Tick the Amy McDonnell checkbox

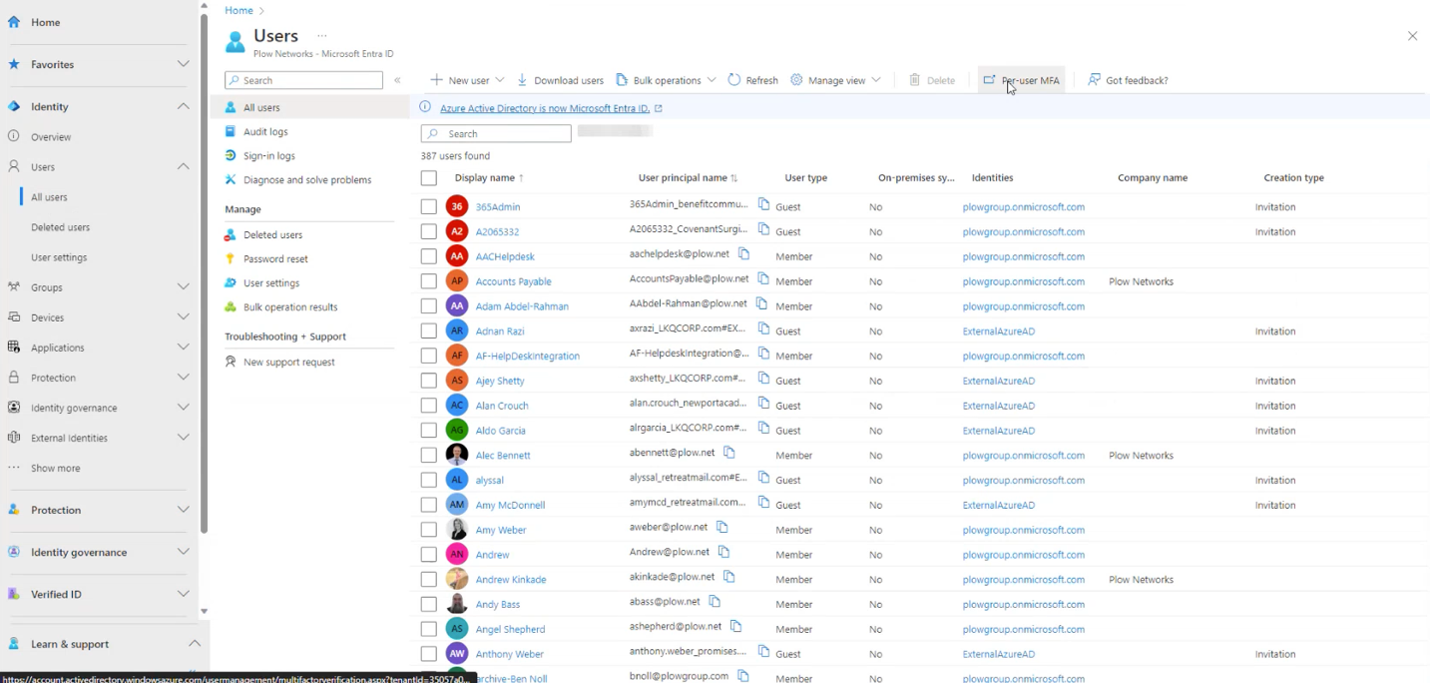(429, 505)
